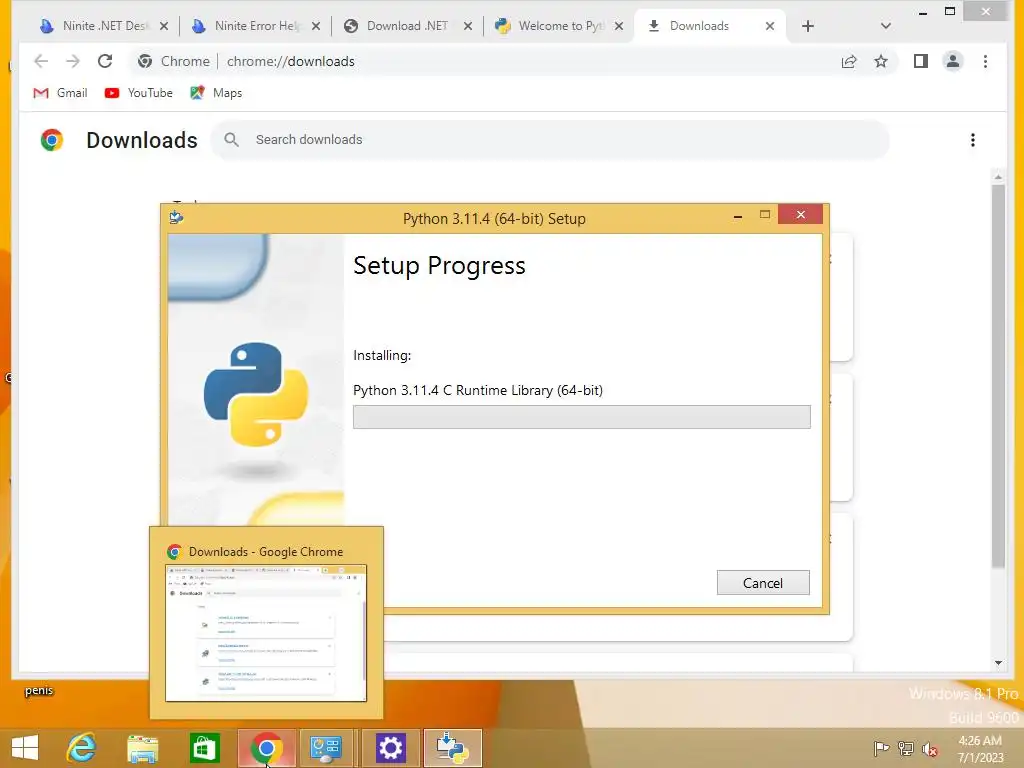Click the Python setup progress bar
1024x768 pixels.
point(581,417)
